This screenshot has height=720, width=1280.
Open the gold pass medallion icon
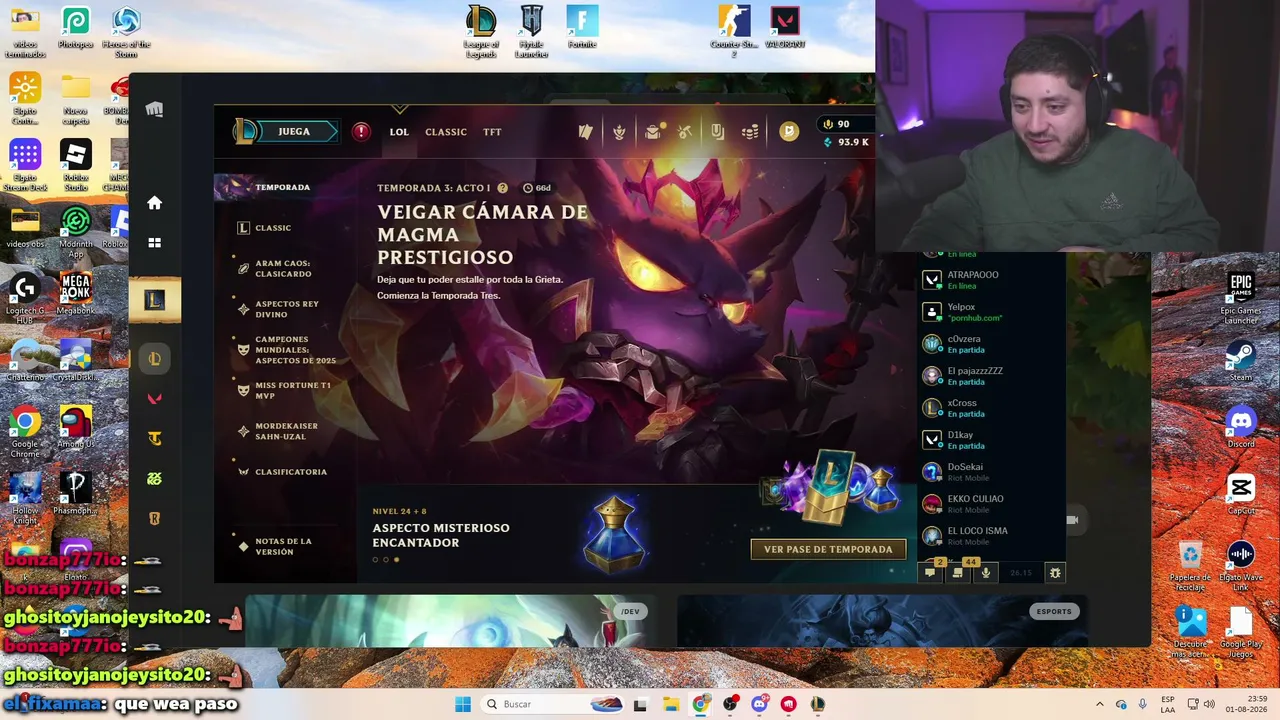(789, 131)
